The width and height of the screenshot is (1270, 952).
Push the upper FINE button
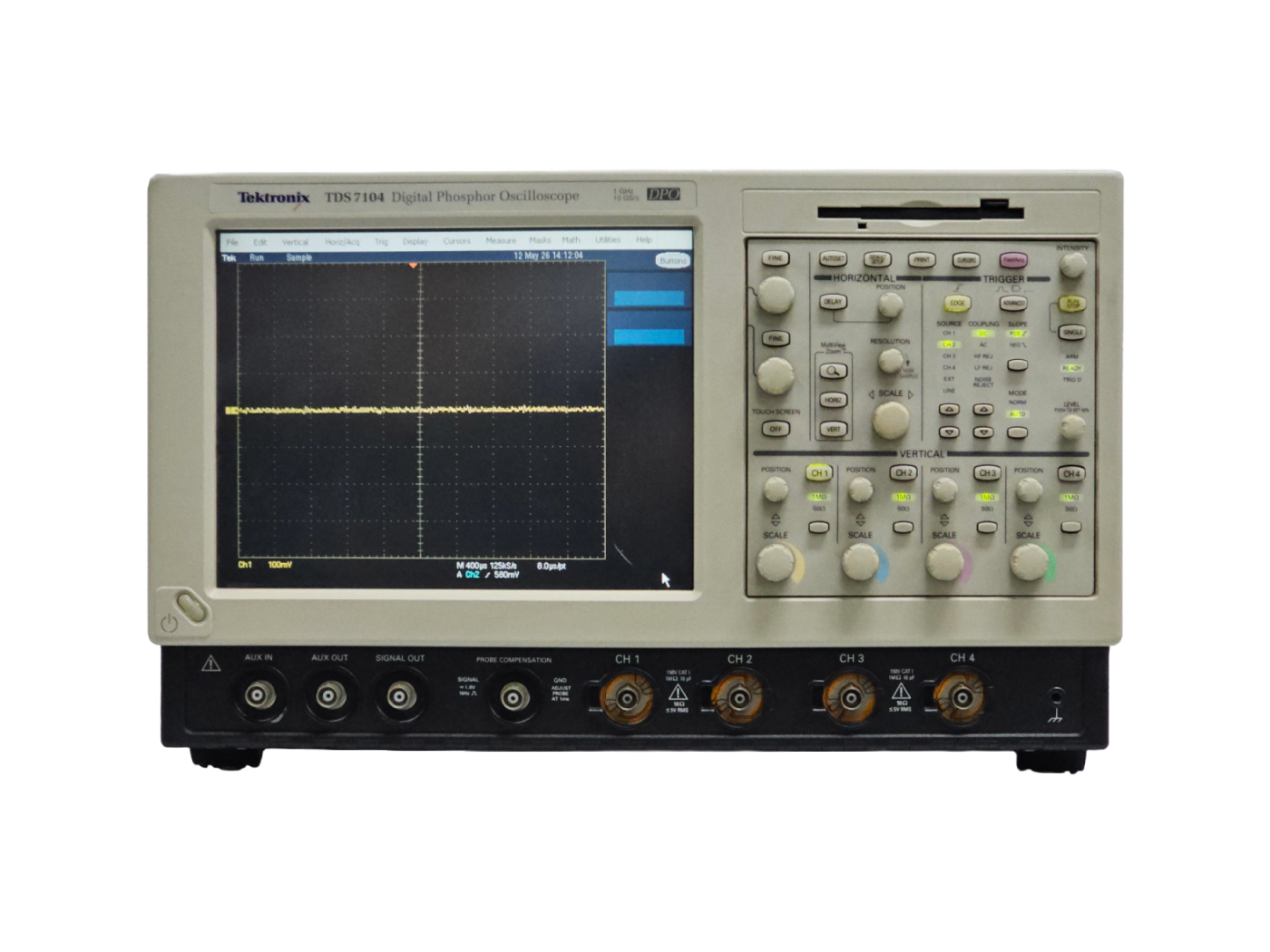point(775,258)
